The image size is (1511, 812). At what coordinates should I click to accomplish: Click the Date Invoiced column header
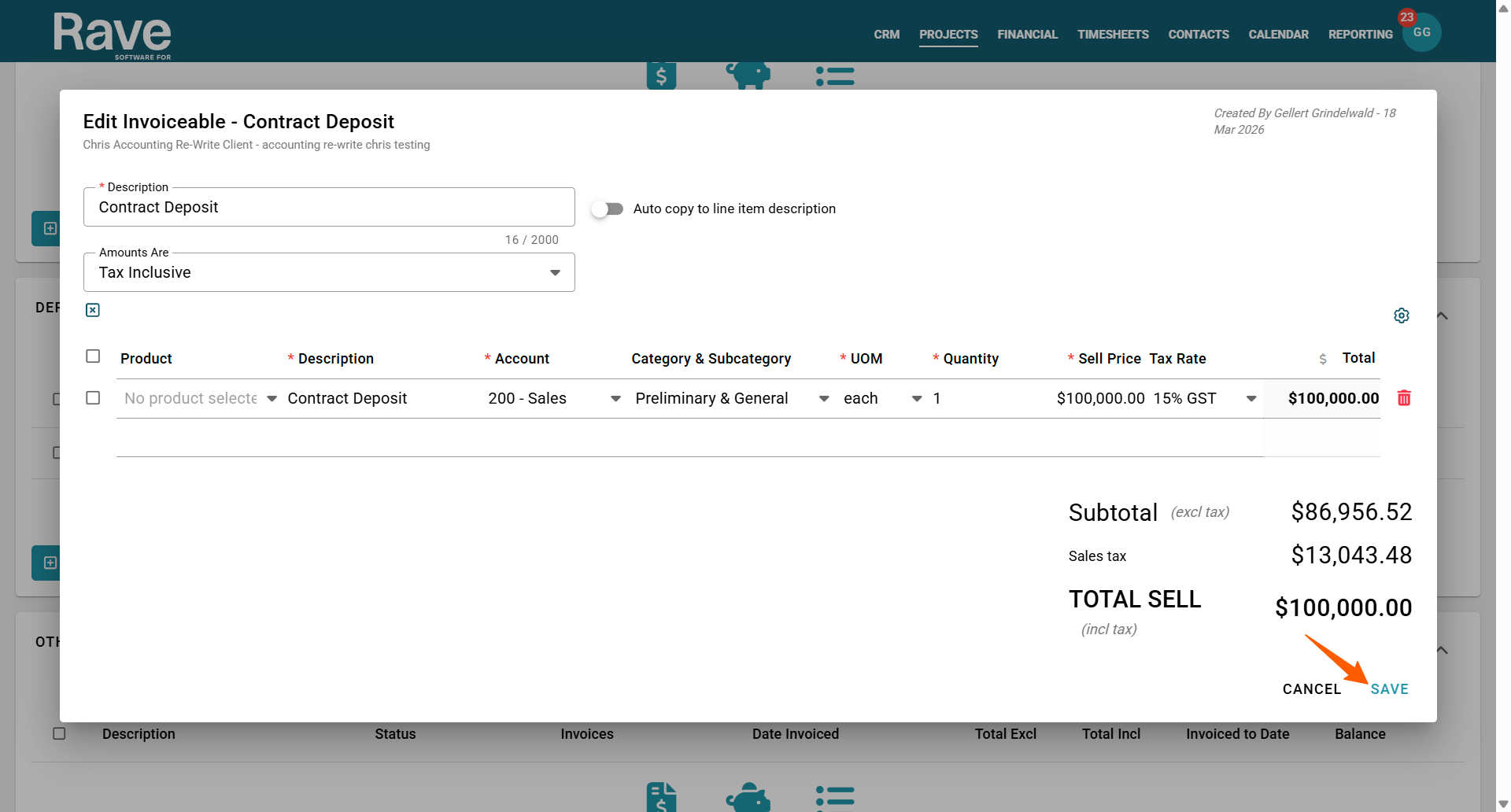796,734
